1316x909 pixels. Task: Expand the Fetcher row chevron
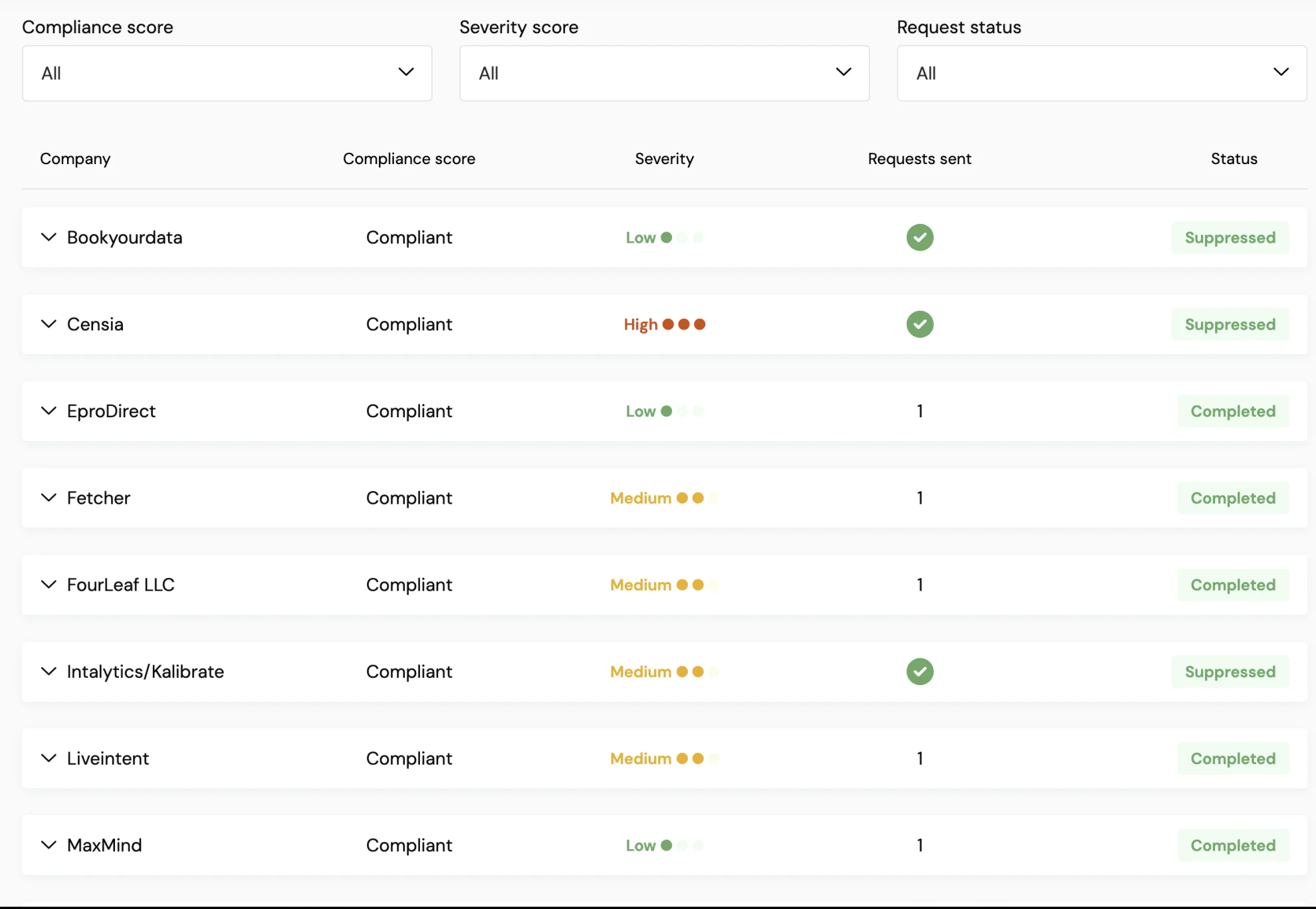(x=49, y=498)
